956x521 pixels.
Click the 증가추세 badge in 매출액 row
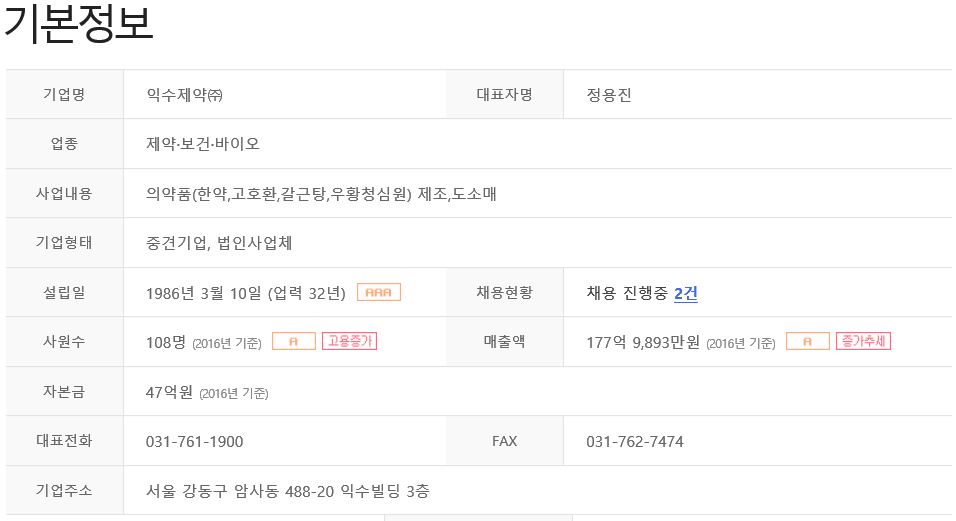click(x=863, y=341)
